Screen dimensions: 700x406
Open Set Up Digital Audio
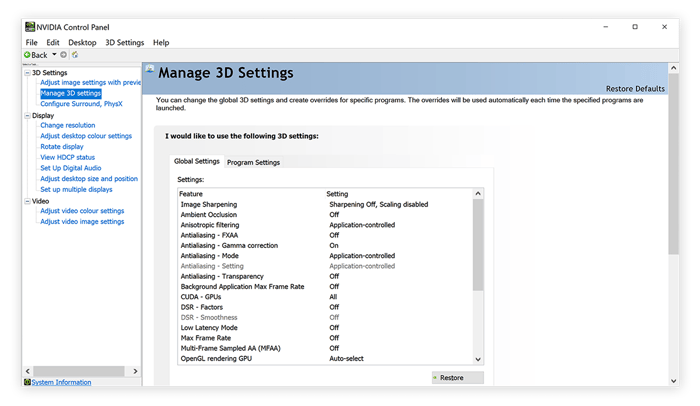(x=71, y=168)
